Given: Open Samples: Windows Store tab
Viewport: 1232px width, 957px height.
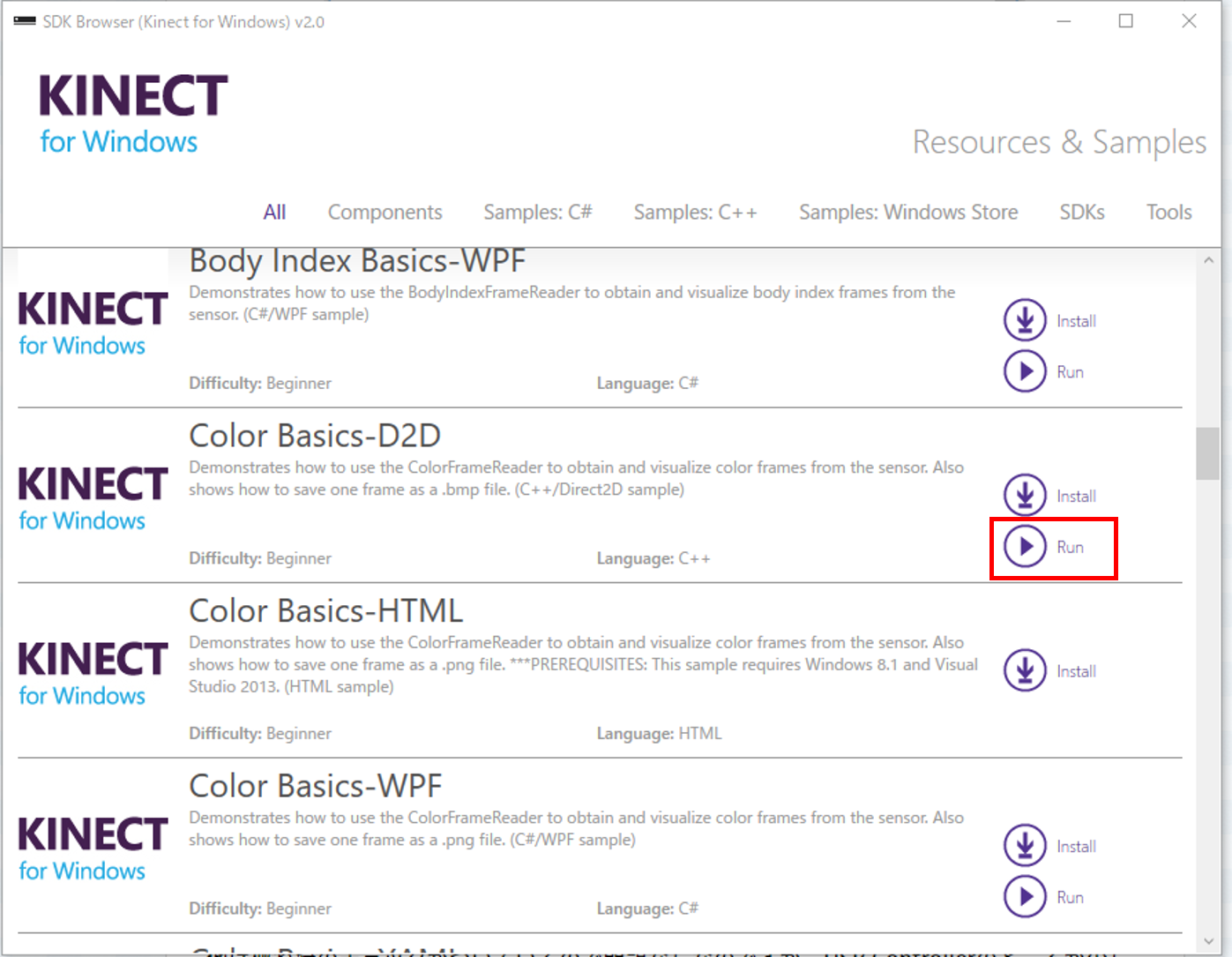Looking at the screenshot, I should click(907, 213).
